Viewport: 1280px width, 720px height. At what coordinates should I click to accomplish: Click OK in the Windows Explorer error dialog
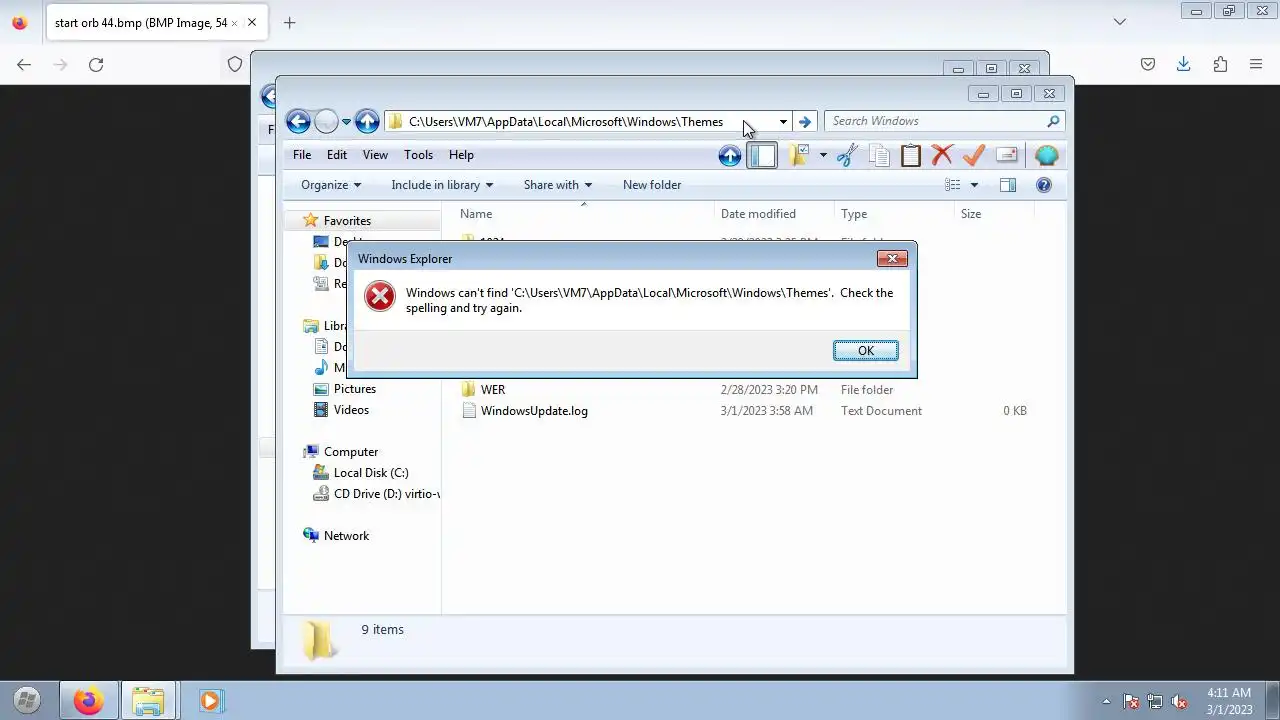click(x=866, y=350)
